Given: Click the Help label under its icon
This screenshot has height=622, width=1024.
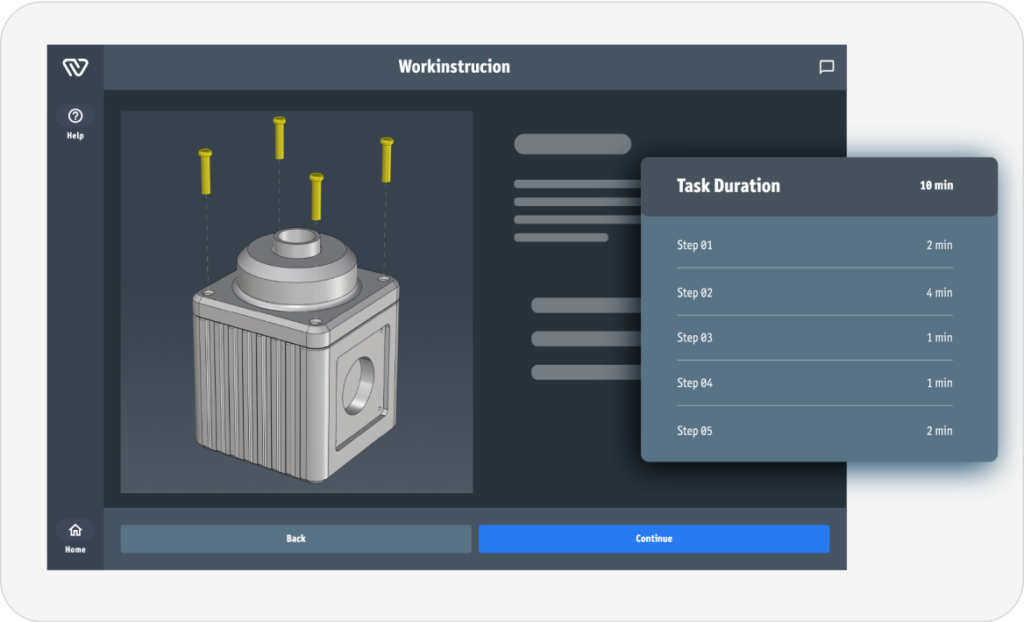Looking at the screenshot, I should [74, 135].
